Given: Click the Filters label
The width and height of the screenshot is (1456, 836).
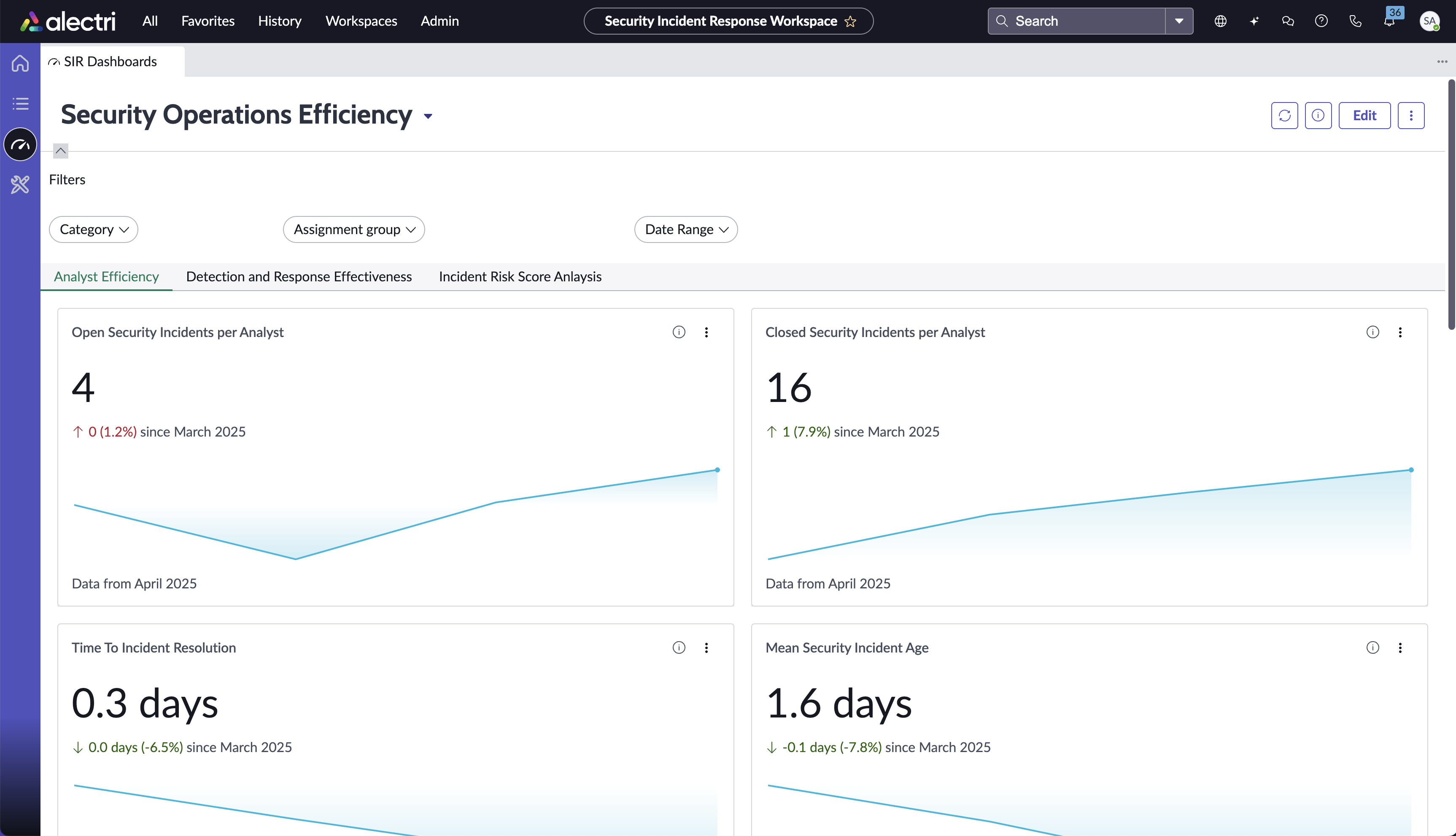Looking at the screenshot, I should click(67, 180).
